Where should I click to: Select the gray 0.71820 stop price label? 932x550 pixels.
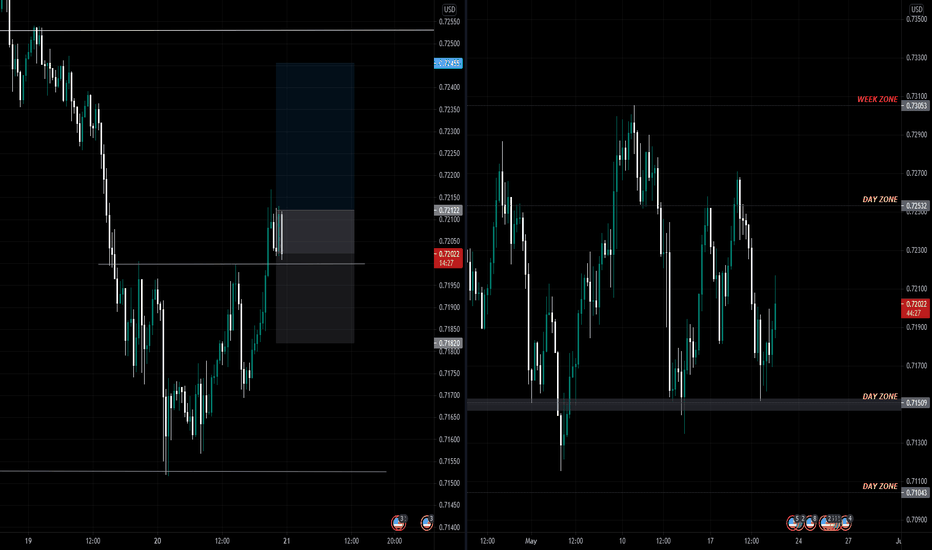448,343
